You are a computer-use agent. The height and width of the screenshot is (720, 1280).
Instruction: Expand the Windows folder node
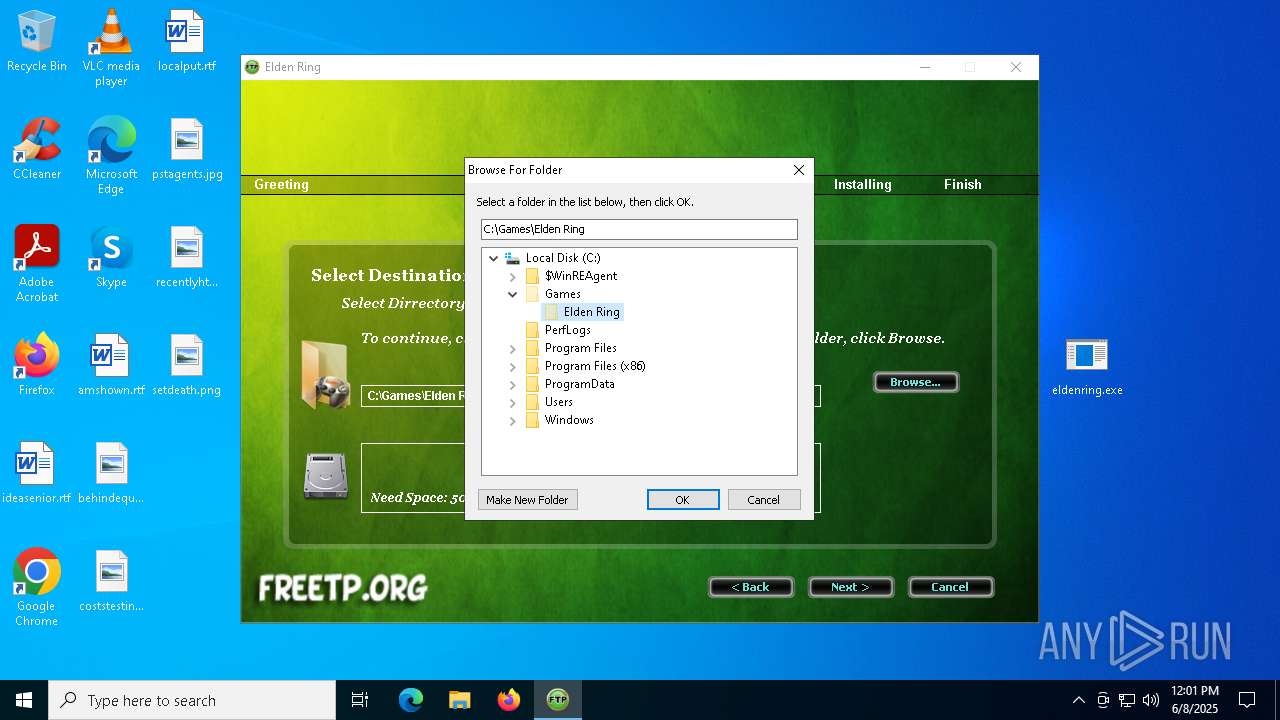[x=513, y=420]
